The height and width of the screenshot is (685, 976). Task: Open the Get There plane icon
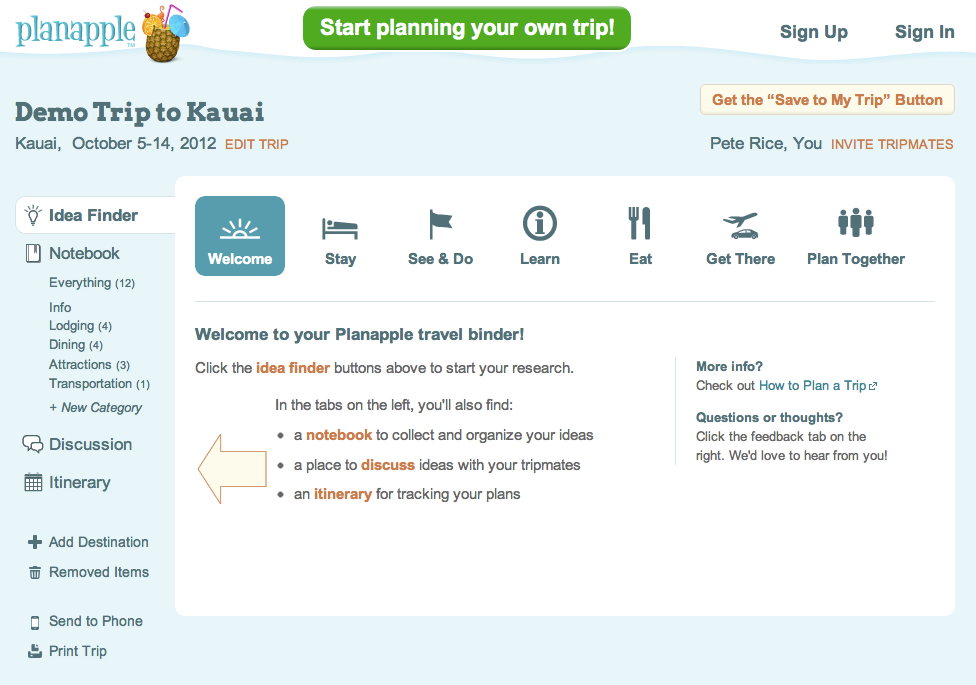coord(740,225)
